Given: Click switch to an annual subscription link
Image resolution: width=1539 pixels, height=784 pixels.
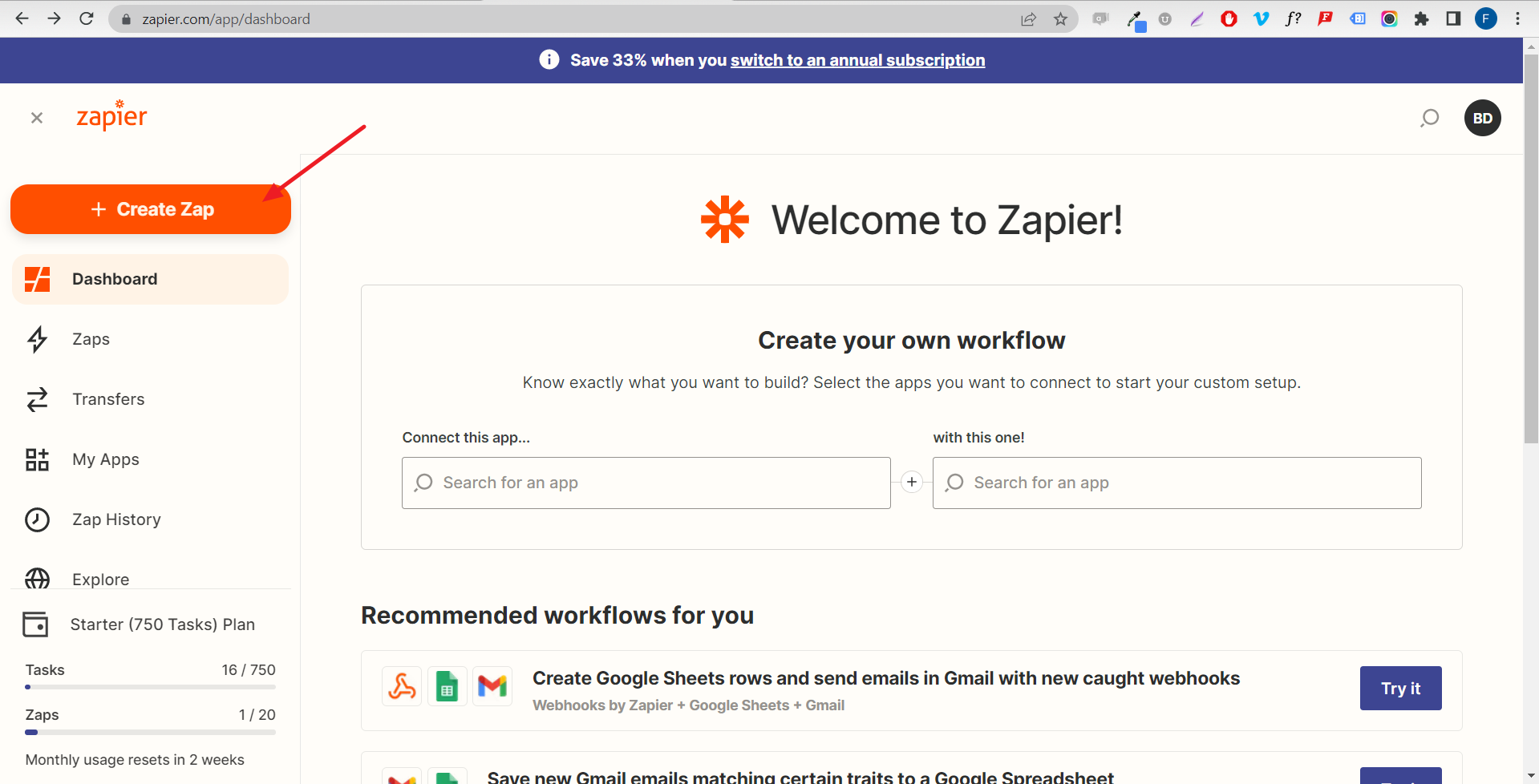Looking at the screenshot, I should point(857,60).
